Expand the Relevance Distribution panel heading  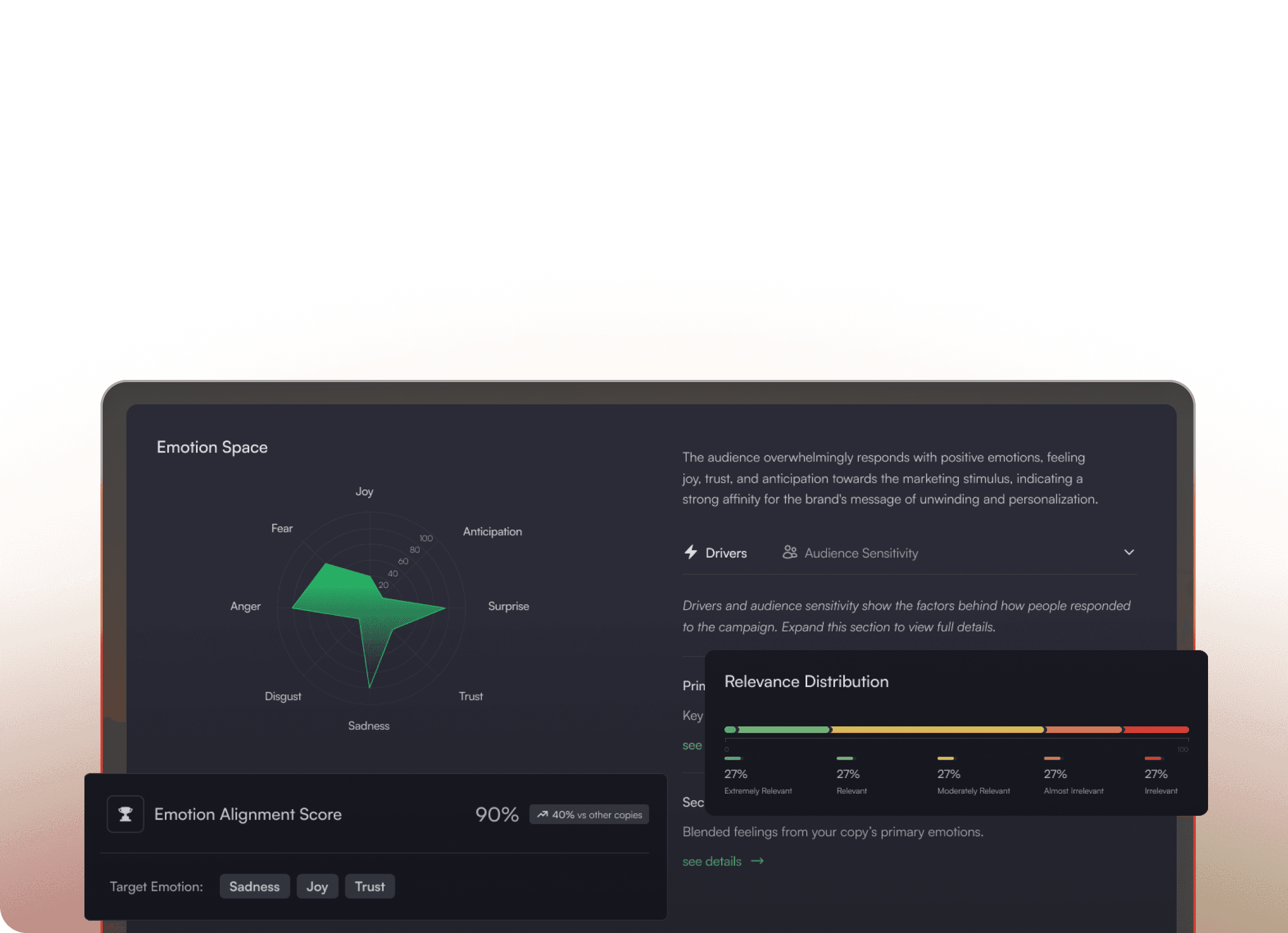point(806,681)
